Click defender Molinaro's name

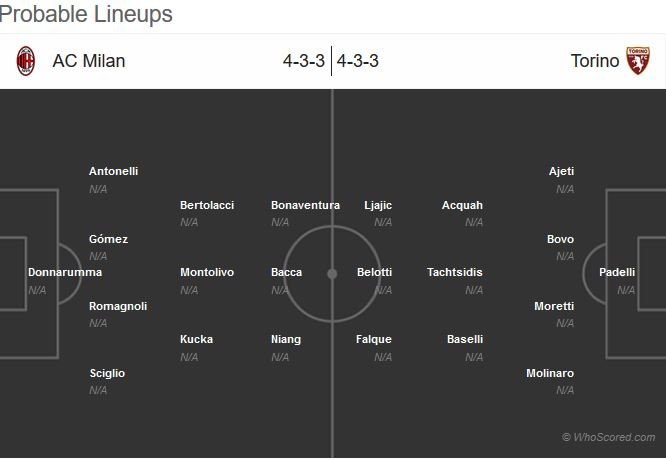click(x=550, y=373)
